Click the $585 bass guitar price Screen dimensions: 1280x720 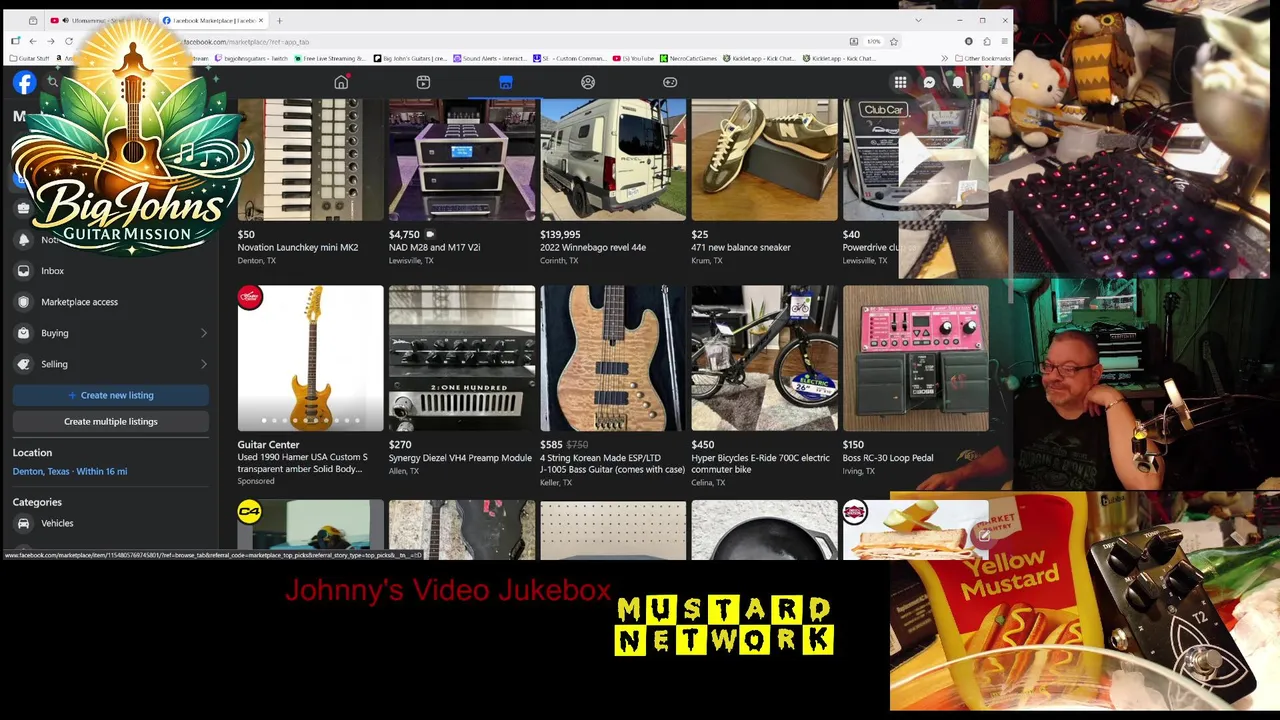(551, 444)
